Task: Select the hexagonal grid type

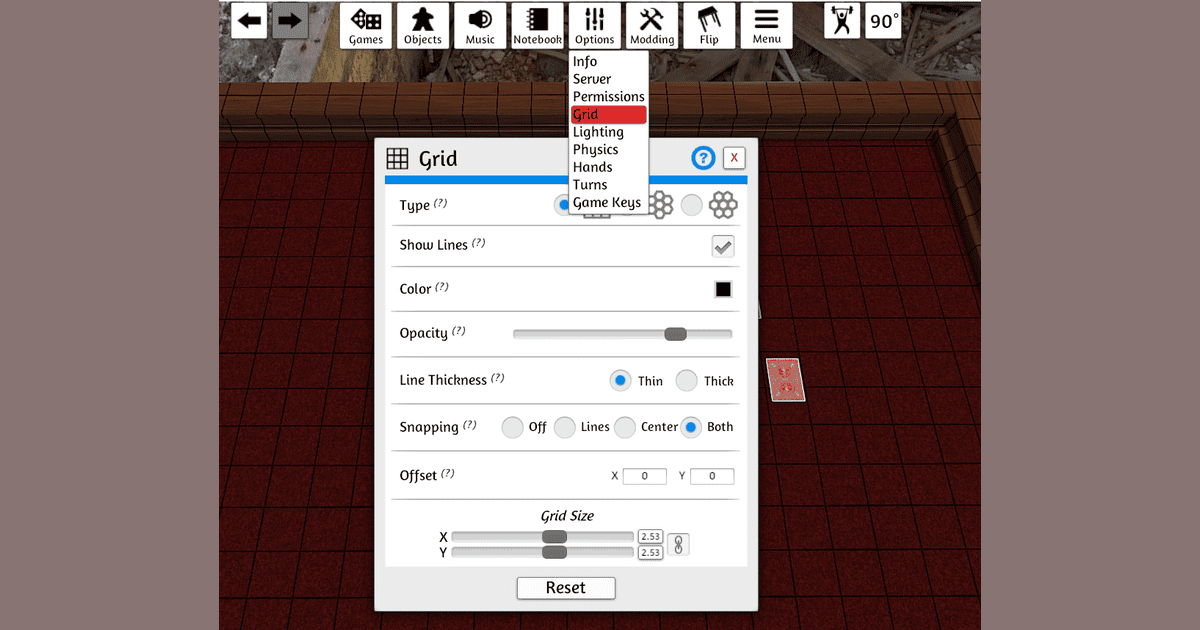Action: [692, 204]
